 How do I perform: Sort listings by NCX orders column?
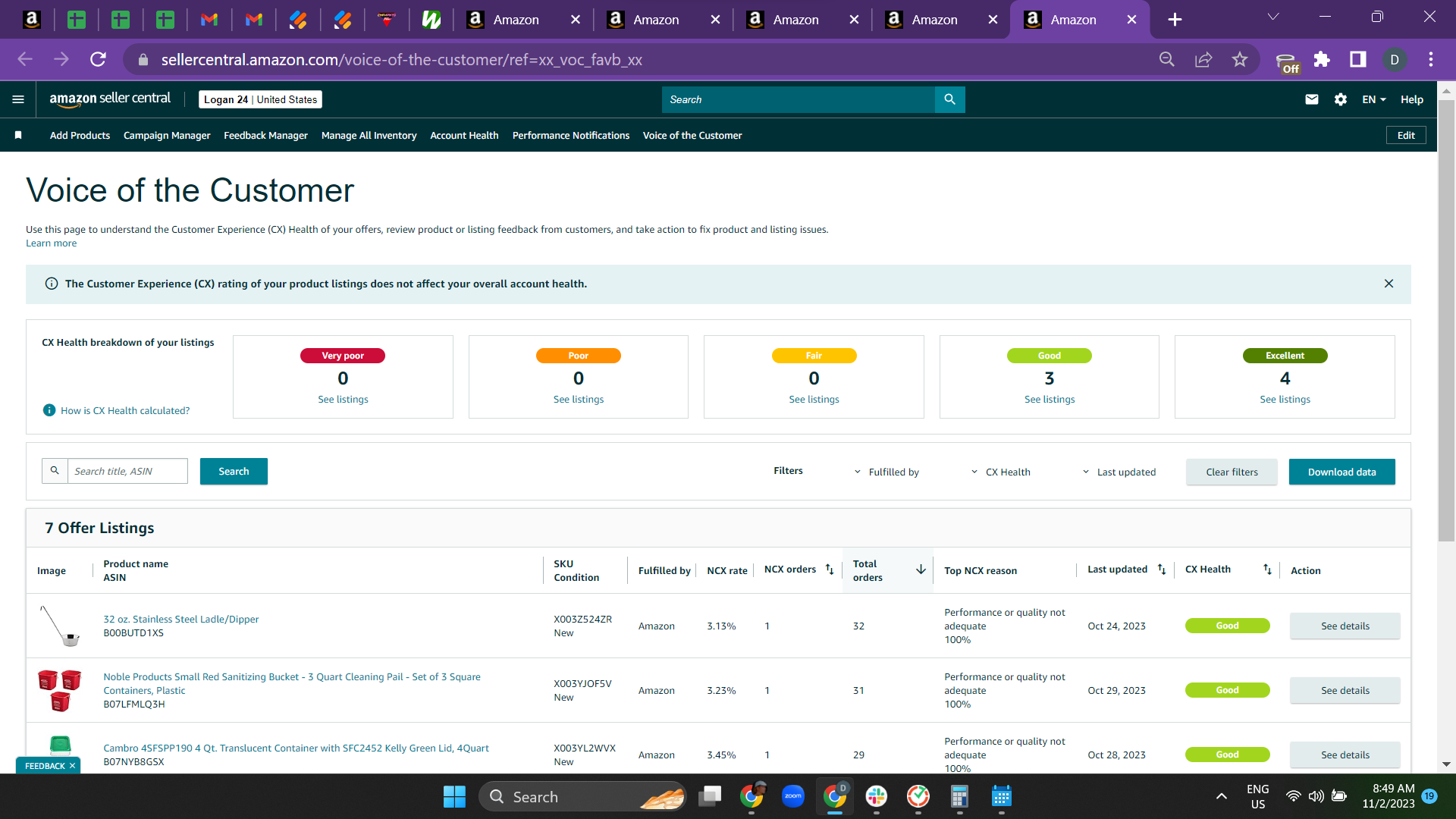coord(829,570)
